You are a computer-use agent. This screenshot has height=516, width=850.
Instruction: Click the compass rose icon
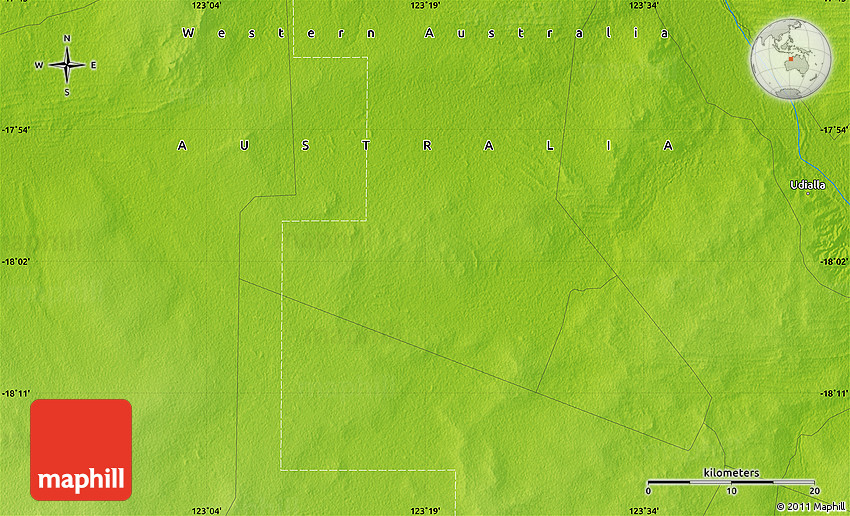coord(67,65)
